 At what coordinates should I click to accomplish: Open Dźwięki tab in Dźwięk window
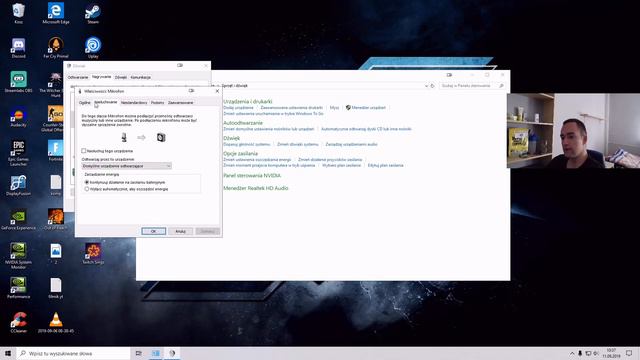pyautogui.click(x=121, y=77)
